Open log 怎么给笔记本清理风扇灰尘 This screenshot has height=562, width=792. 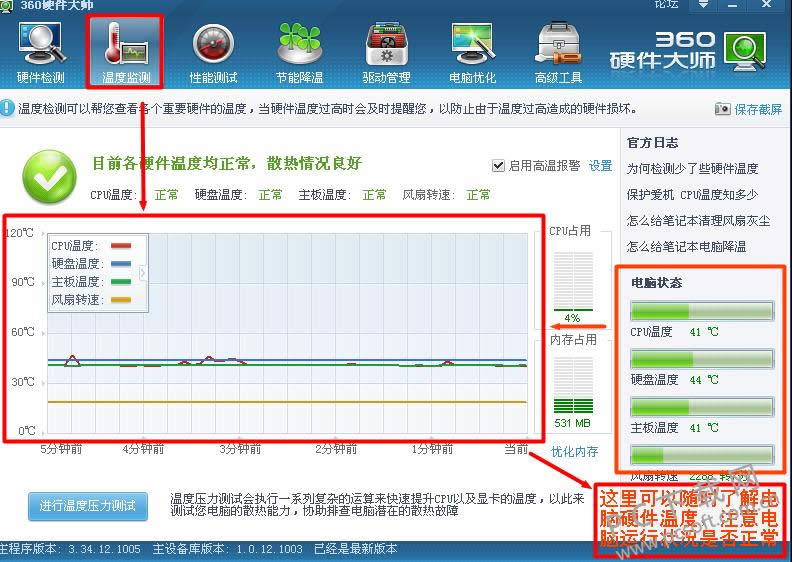tap(699, 221)
